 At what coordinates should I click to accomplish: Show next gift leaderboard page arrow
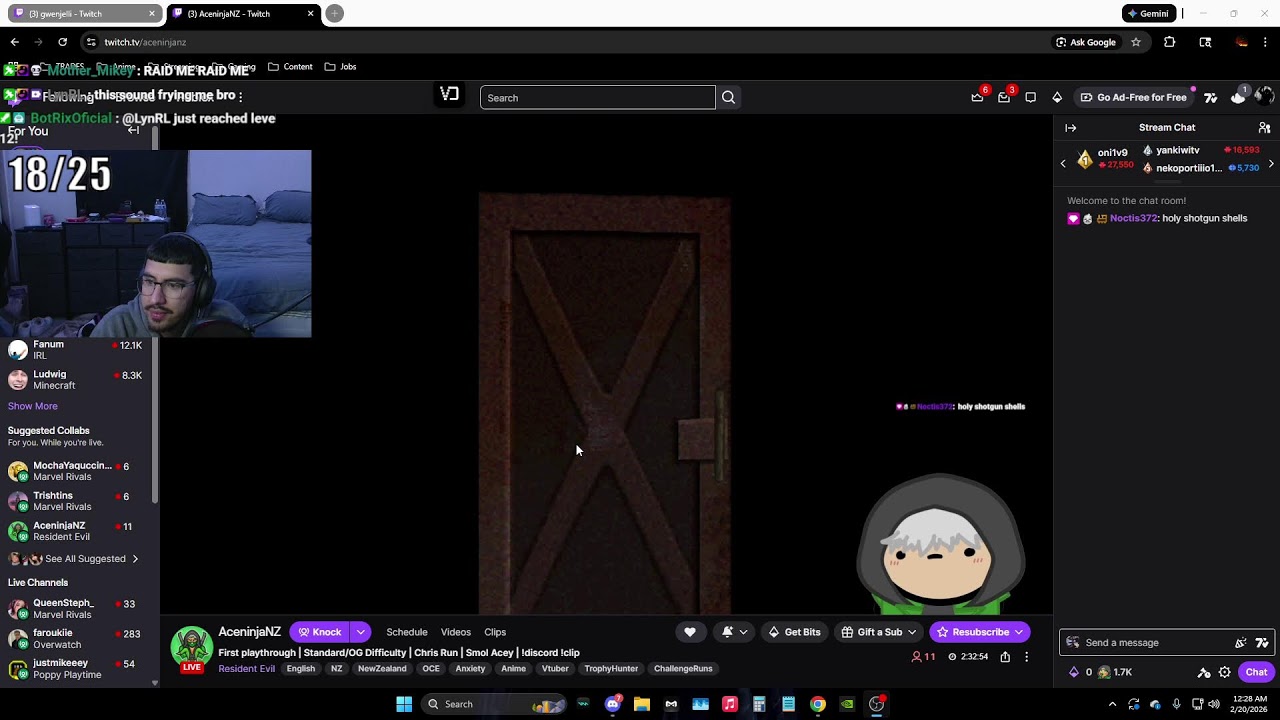click(1271, 163)
